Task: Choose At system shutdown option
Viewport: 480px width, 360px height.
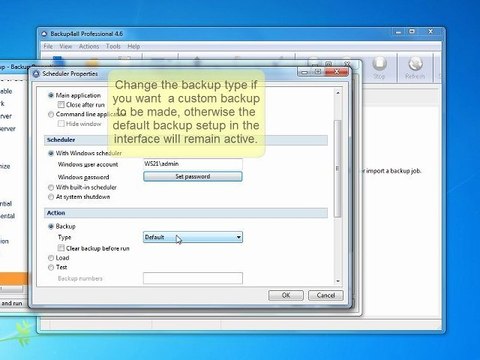Action: pyautogui.click(x=51, y=197)
